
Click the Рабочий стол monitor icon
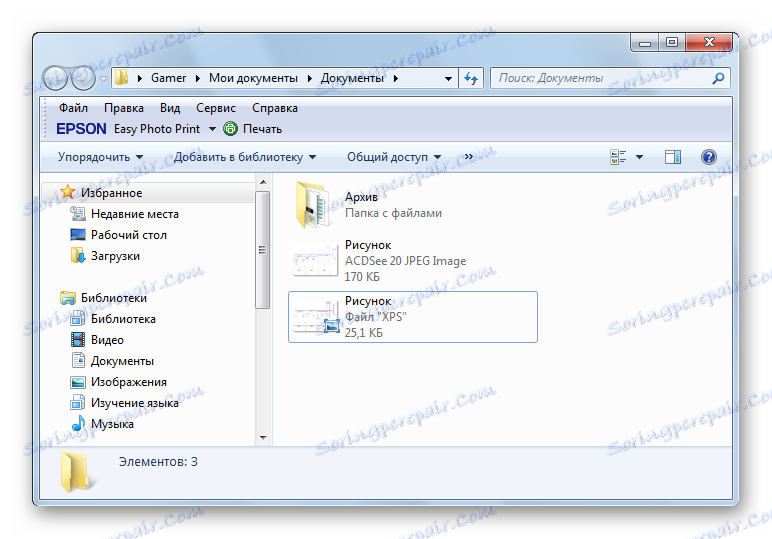tap(78, 235)
